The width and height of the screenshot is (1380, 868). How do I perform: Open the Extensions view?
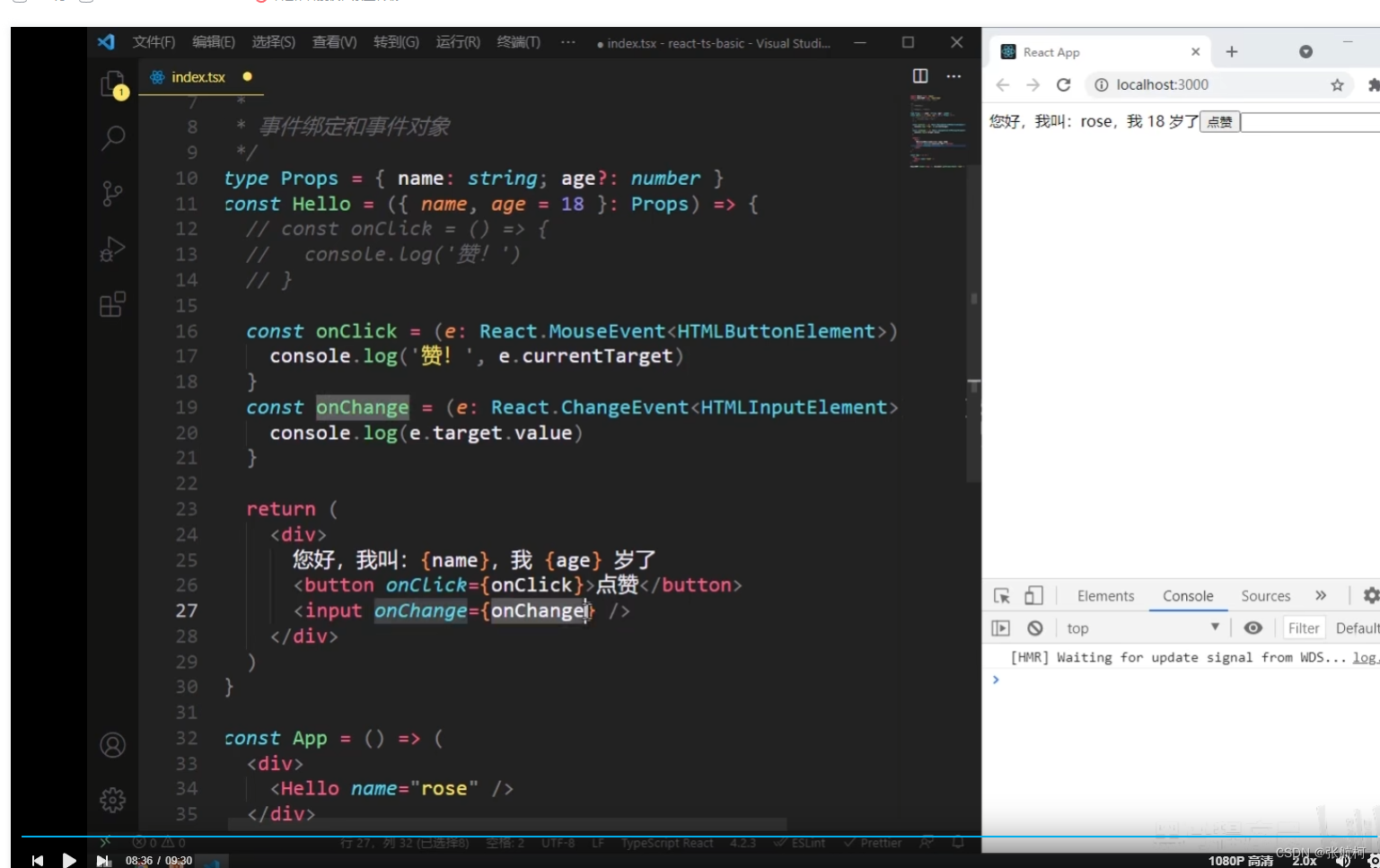112,304
